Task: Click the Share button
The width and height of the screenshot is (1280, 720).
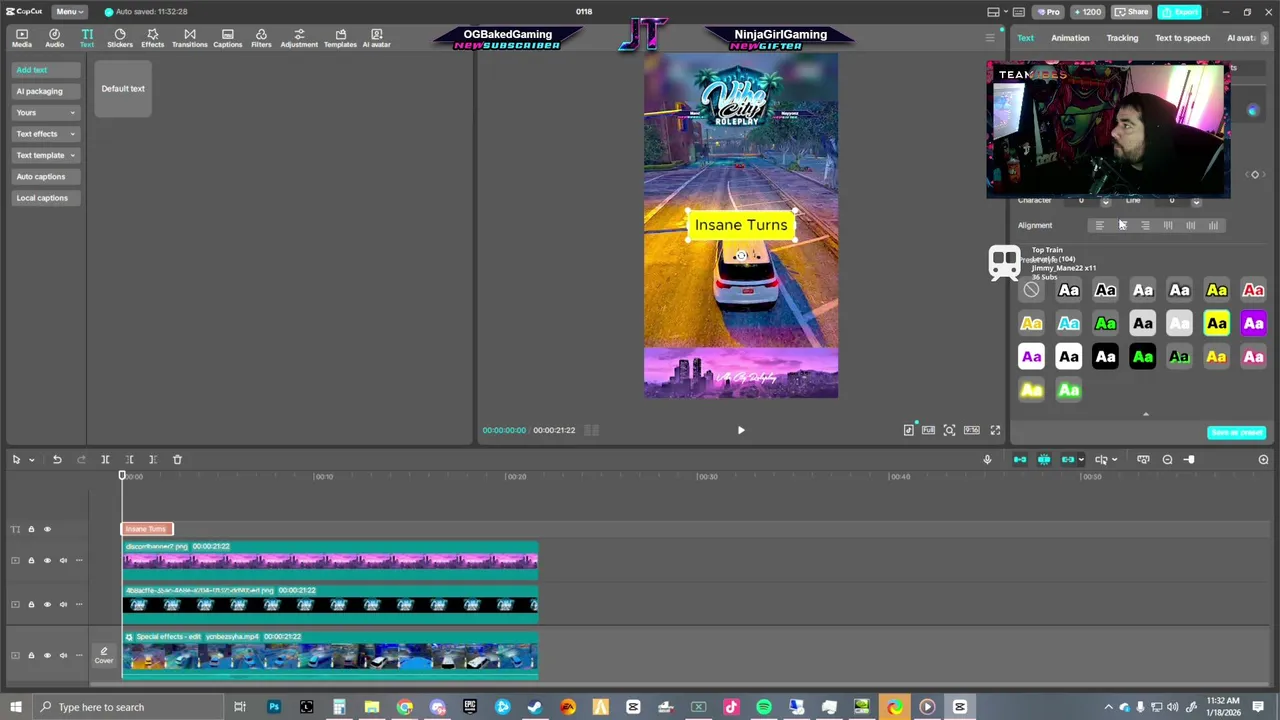Action: point(1132,12)
